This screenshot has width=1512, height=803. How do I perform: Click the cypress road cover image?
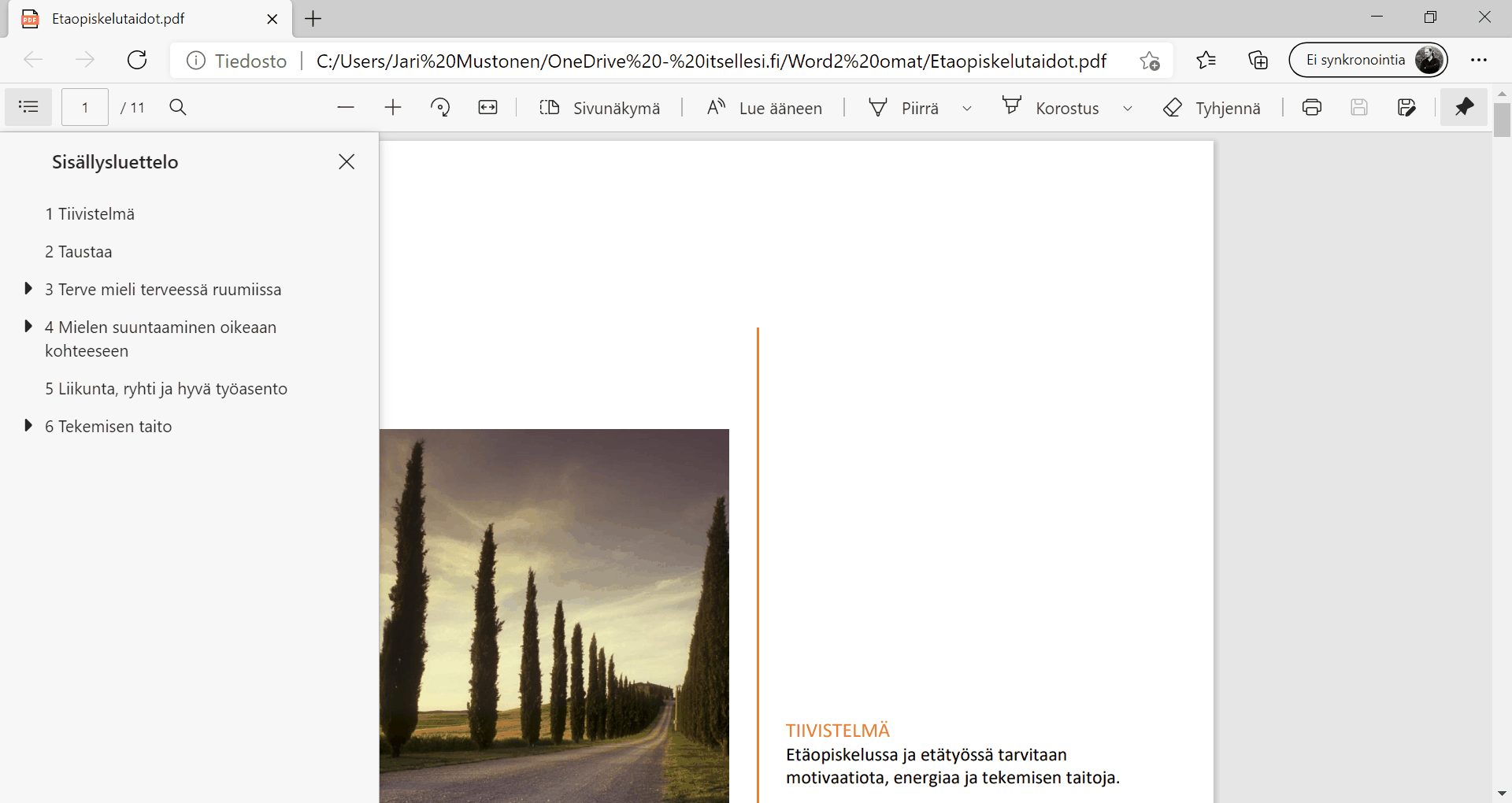(554, 616)
